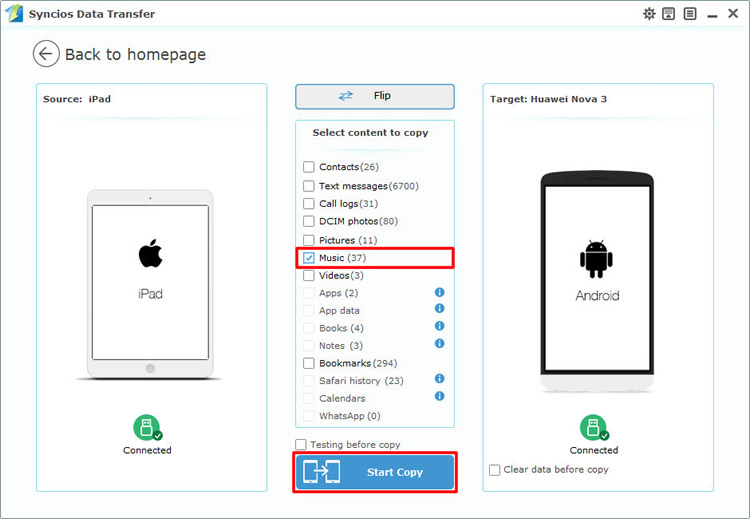Click the Music (37) label text
750x519 pixels.
(x=342, y=258)
